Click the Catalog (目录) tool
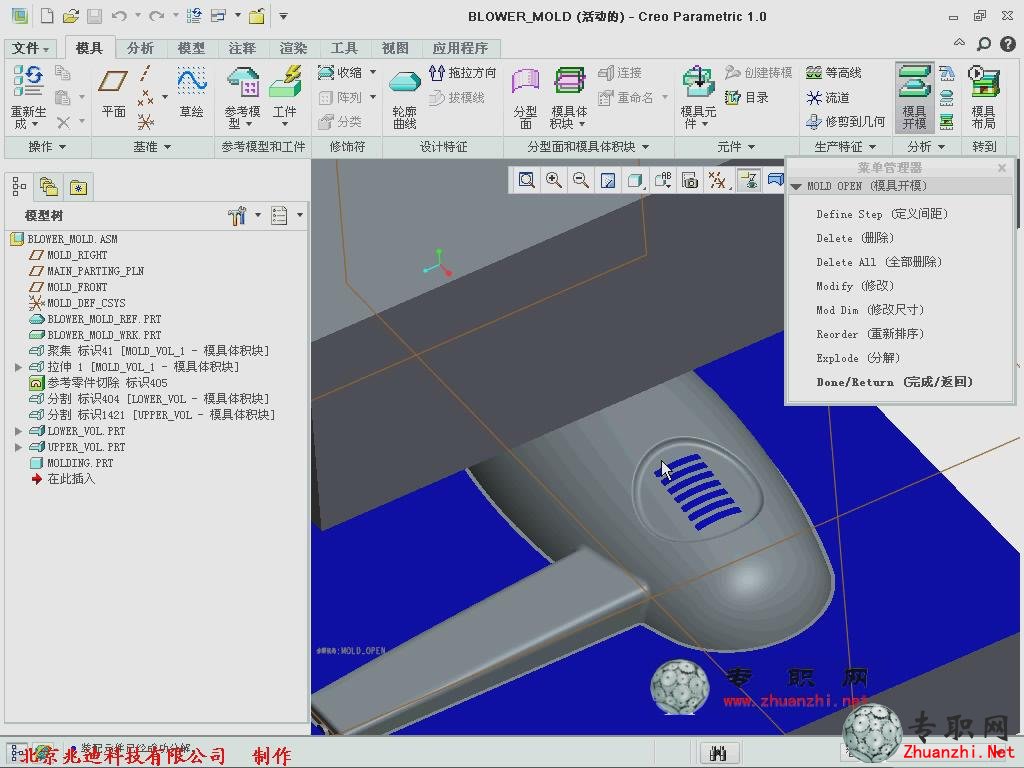The image size is (1024, 768). coord(746,97)
